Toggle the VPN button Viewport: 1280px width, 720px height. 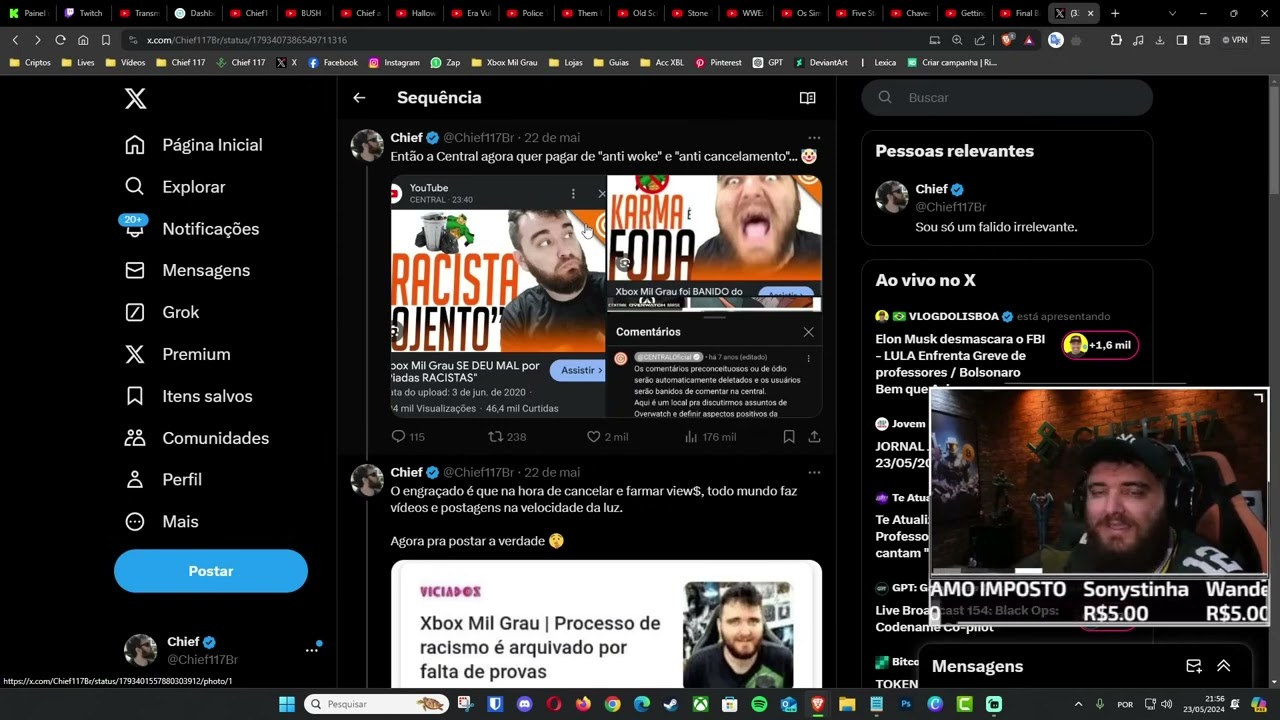click(1235, 40)
